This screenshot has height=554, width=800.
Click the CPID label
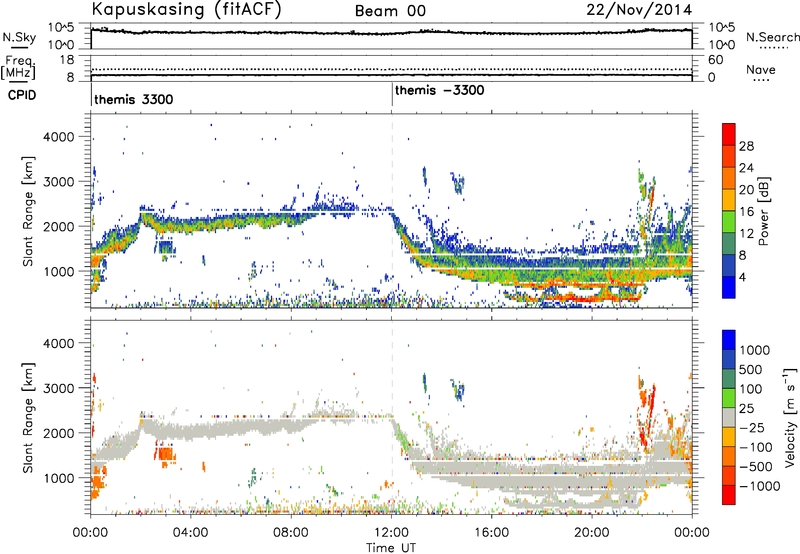(22, 95)
